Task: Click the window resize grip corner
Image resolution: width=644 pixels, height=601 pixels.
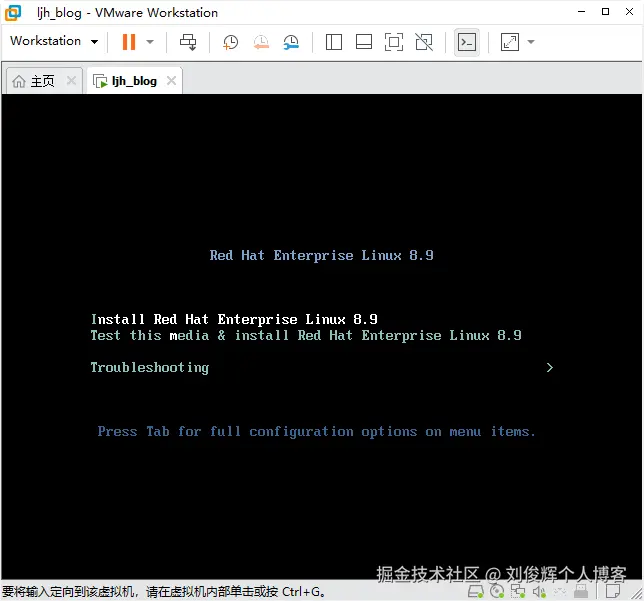Action: point(637,594)
